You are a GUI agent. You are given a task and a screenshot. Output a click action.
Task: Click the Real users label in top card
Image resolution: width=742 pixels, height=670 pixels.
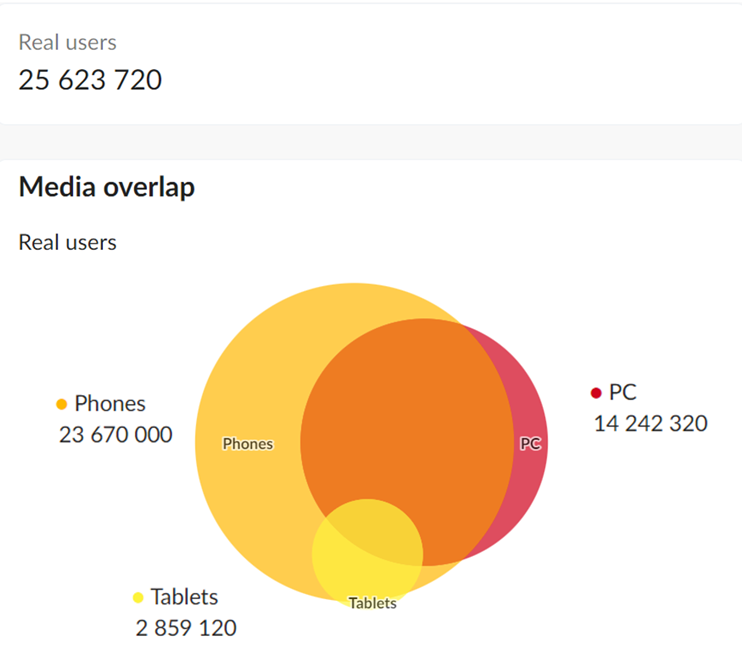tap(67, 42)
